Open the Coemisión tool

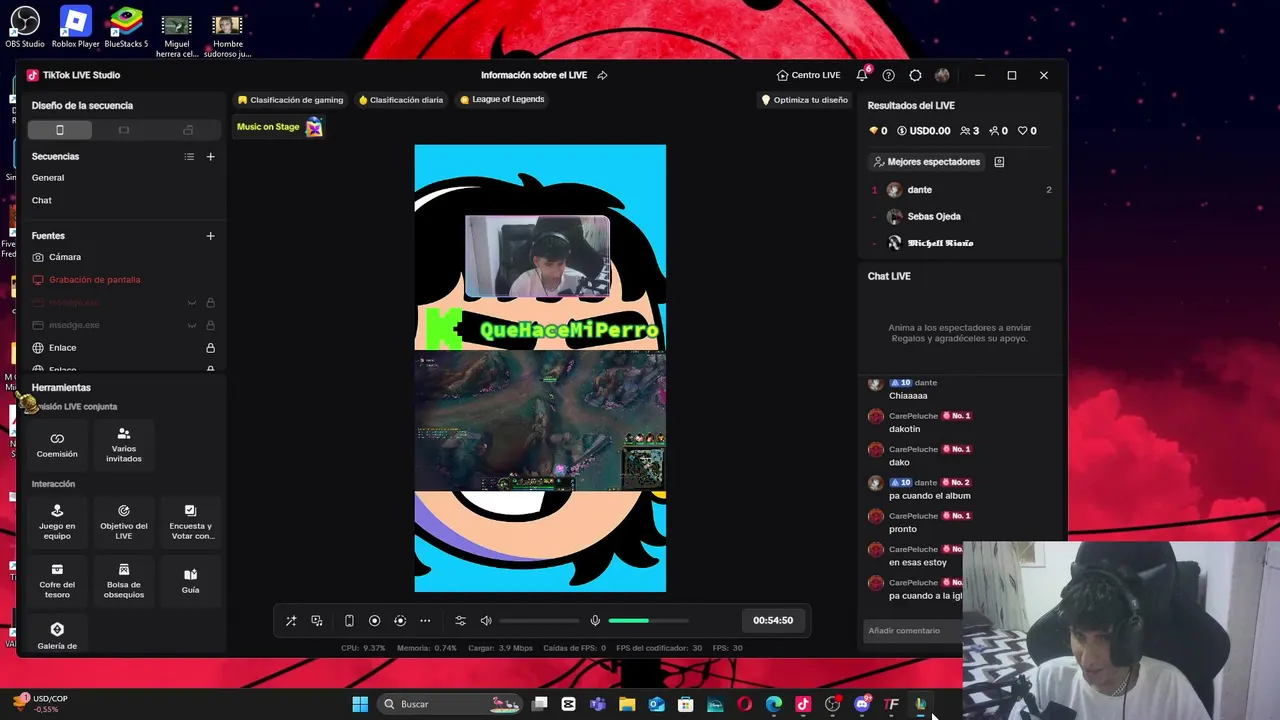57,445
